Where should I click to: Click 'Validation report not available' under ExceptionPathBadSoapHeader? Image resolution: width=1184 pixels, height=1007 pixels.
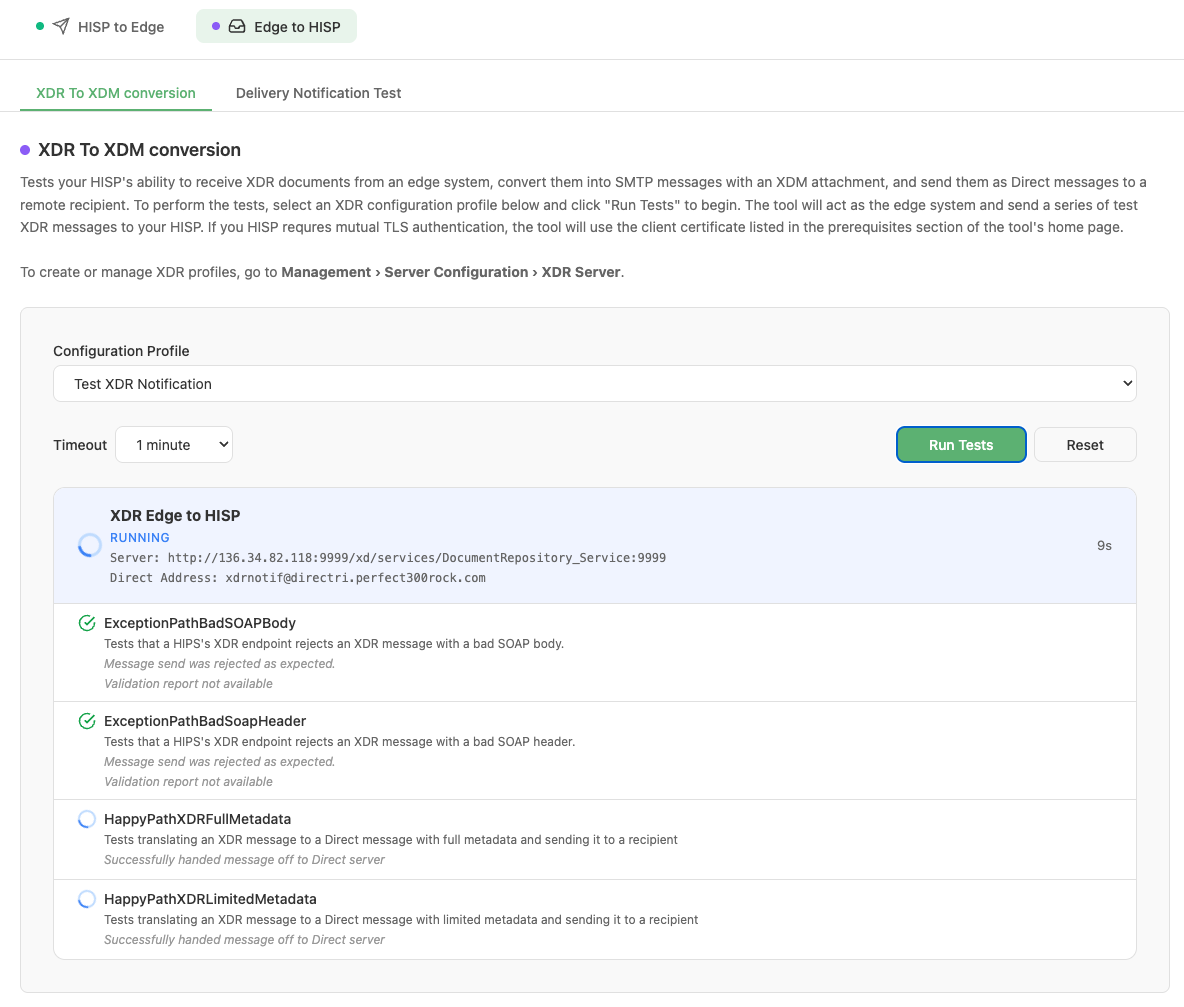pyautogui.click(x=188, y=782)
